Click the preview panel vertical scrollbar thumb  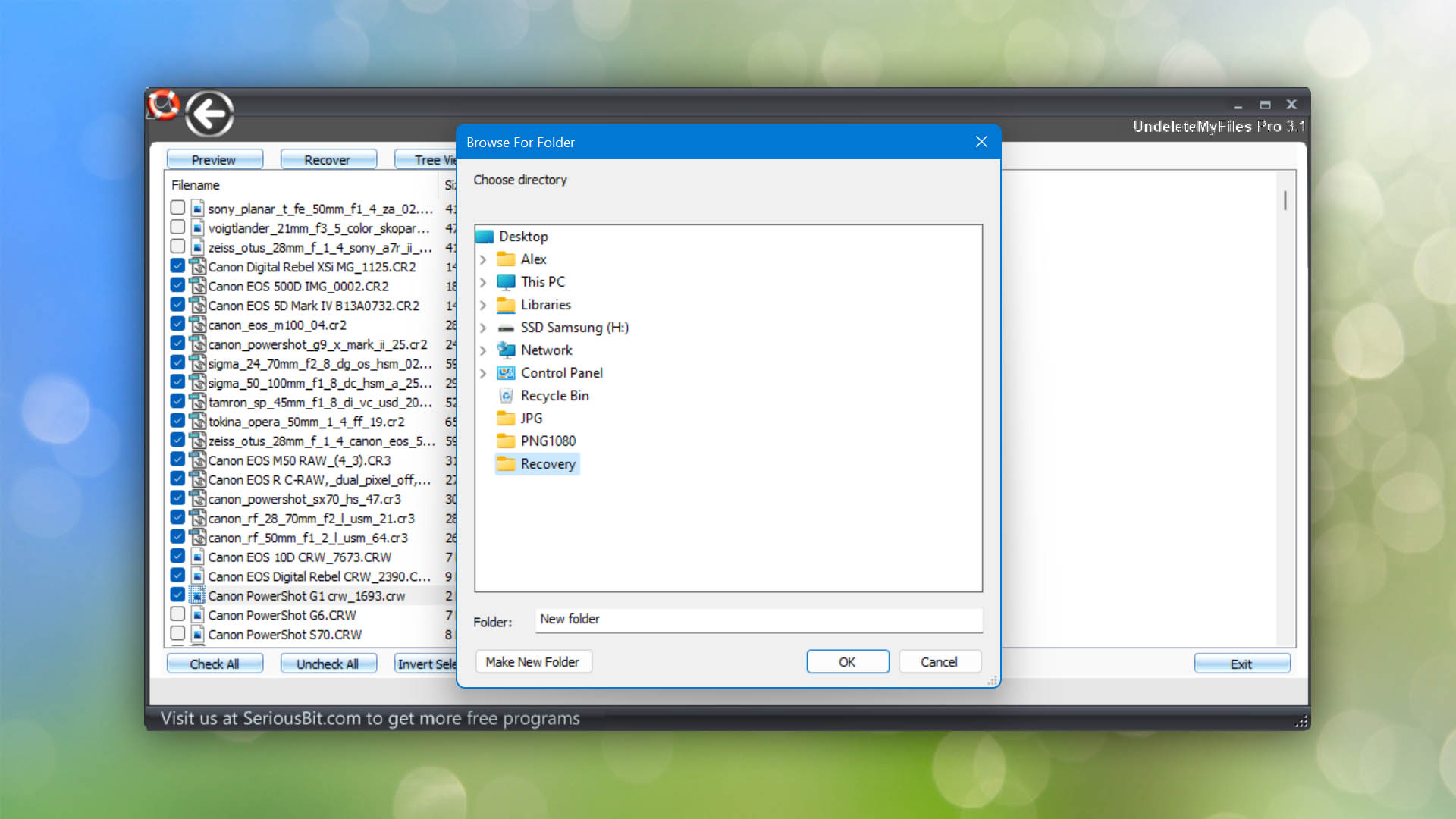click(1285, 200)
